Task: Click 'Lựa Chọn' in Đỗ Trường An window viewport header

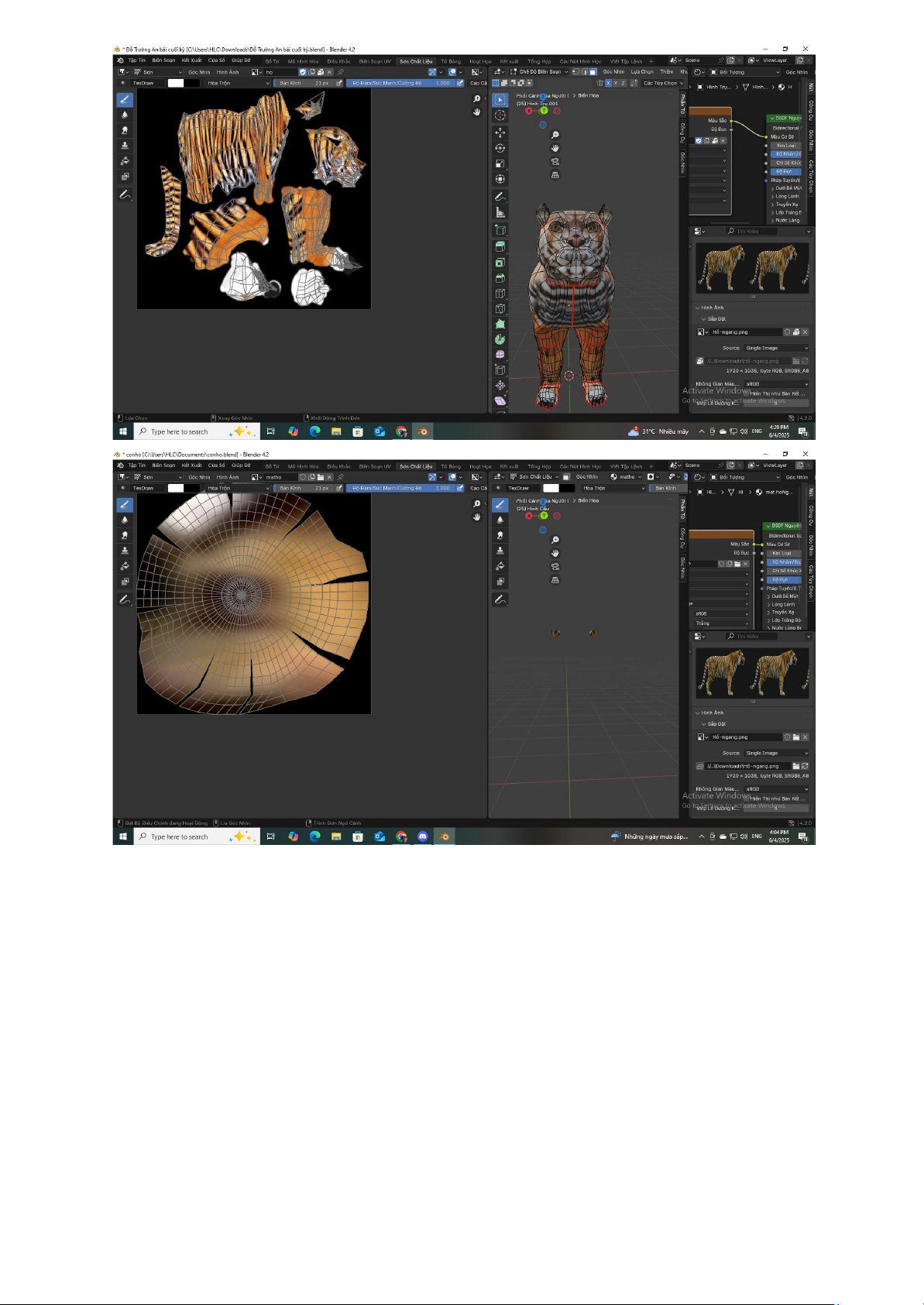Action: [x=642, y=72]
